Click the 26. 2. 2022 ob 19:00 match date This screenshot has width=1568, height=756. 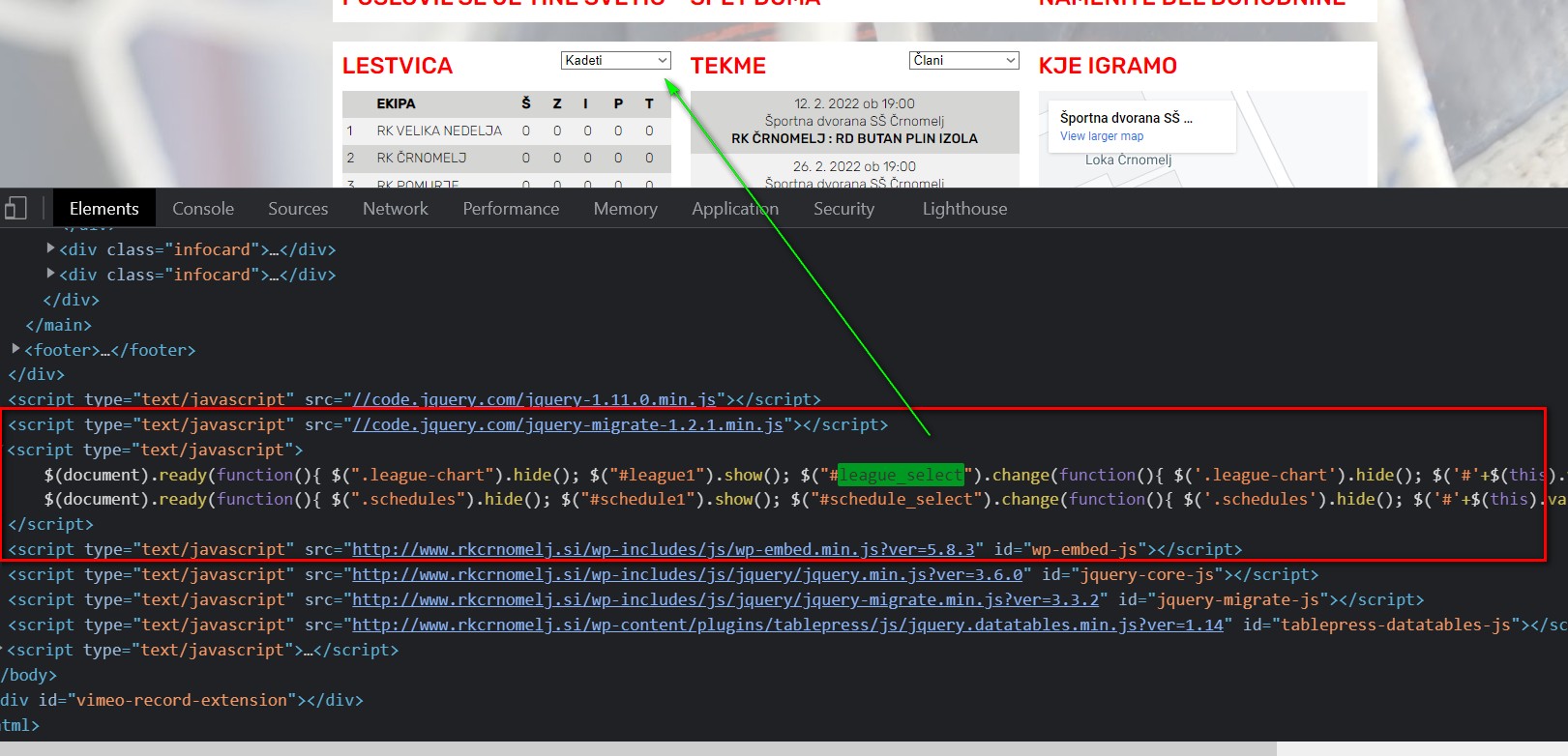coord(854,166)
